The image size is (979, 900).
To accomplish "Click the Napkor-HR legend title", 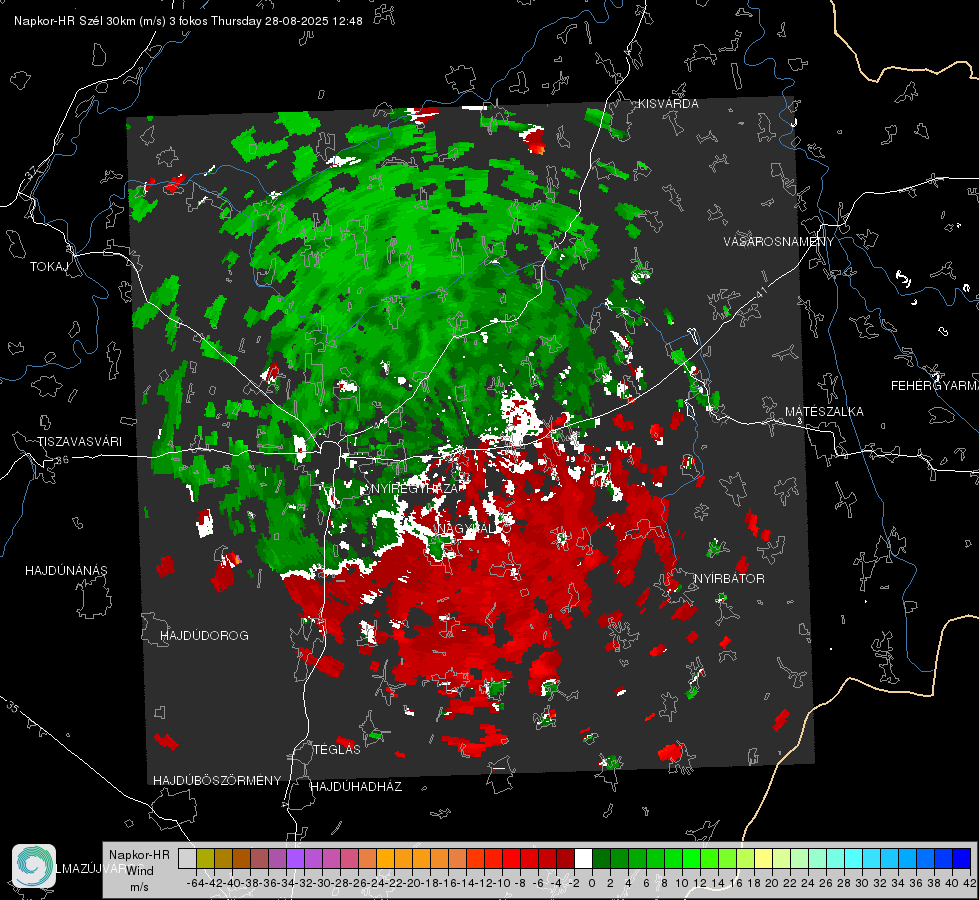I will pos(139,855).
